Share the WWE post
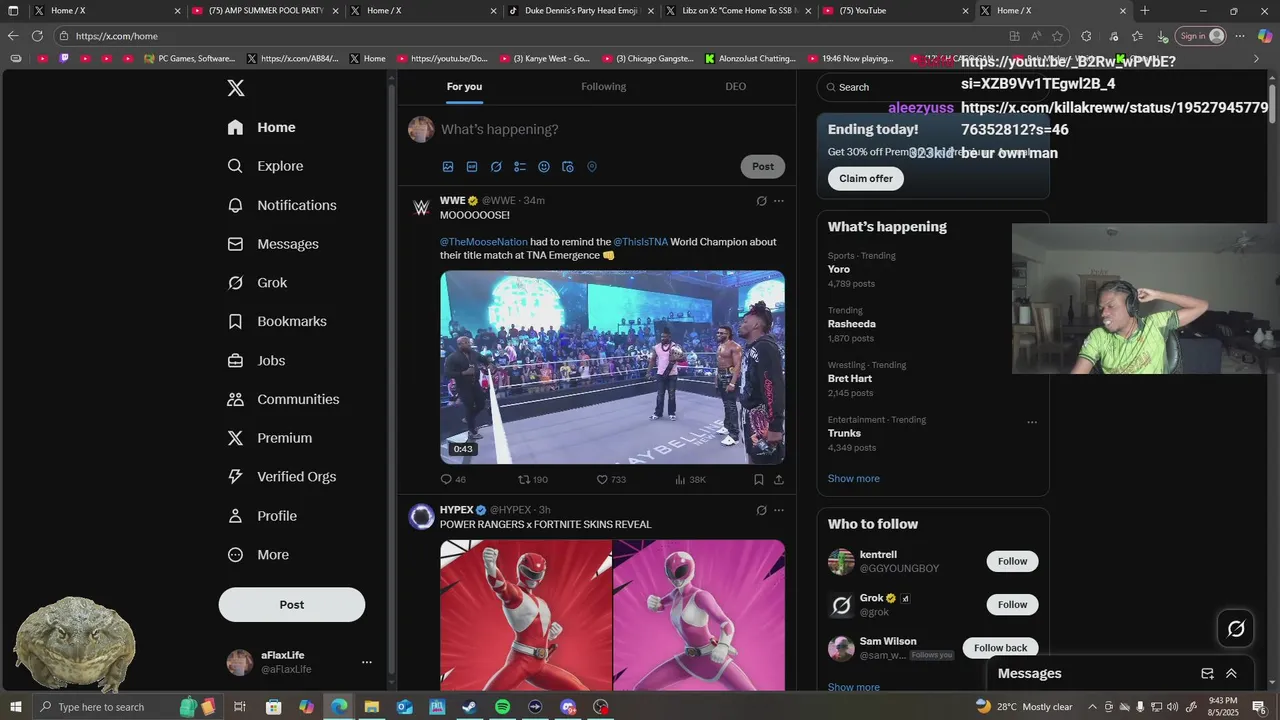Viewport: 1280px width, 720px height. coord(779,480)
